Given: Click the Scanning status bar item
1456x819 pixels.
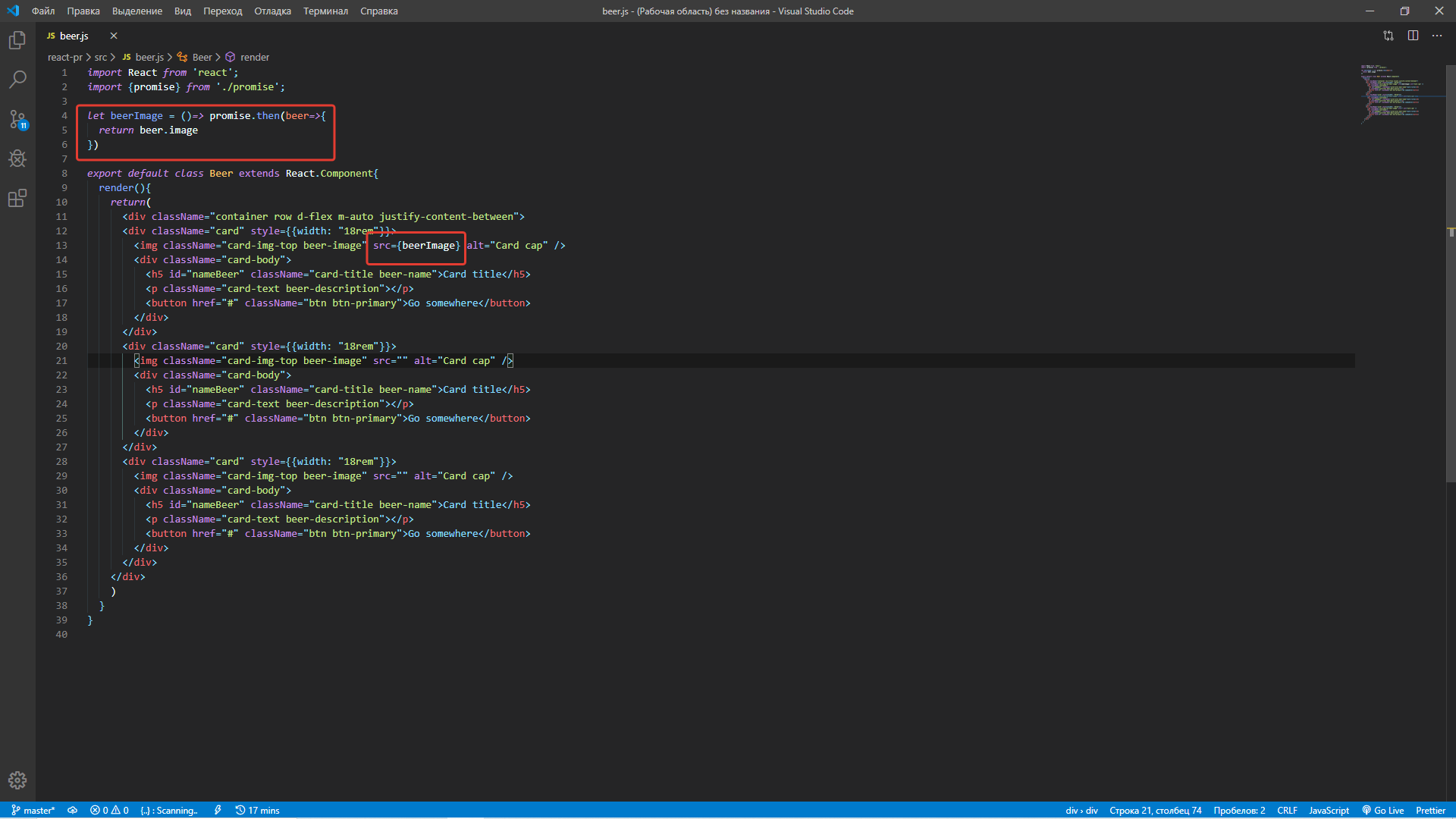Looking at the screenshot, I should pyautogui.click(x=169, y=810).
